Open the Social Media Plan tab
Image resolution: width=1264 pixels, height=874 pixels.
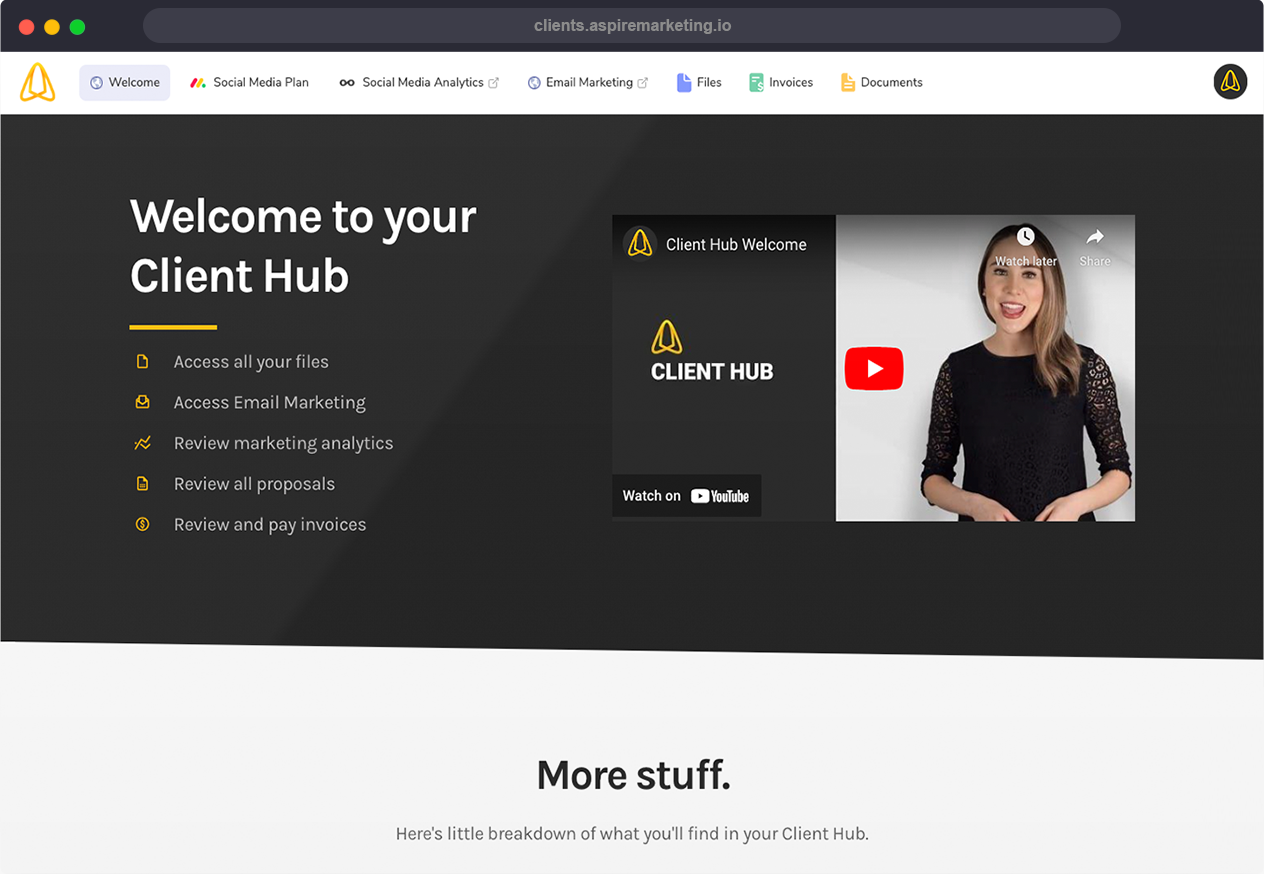(250, 83)
